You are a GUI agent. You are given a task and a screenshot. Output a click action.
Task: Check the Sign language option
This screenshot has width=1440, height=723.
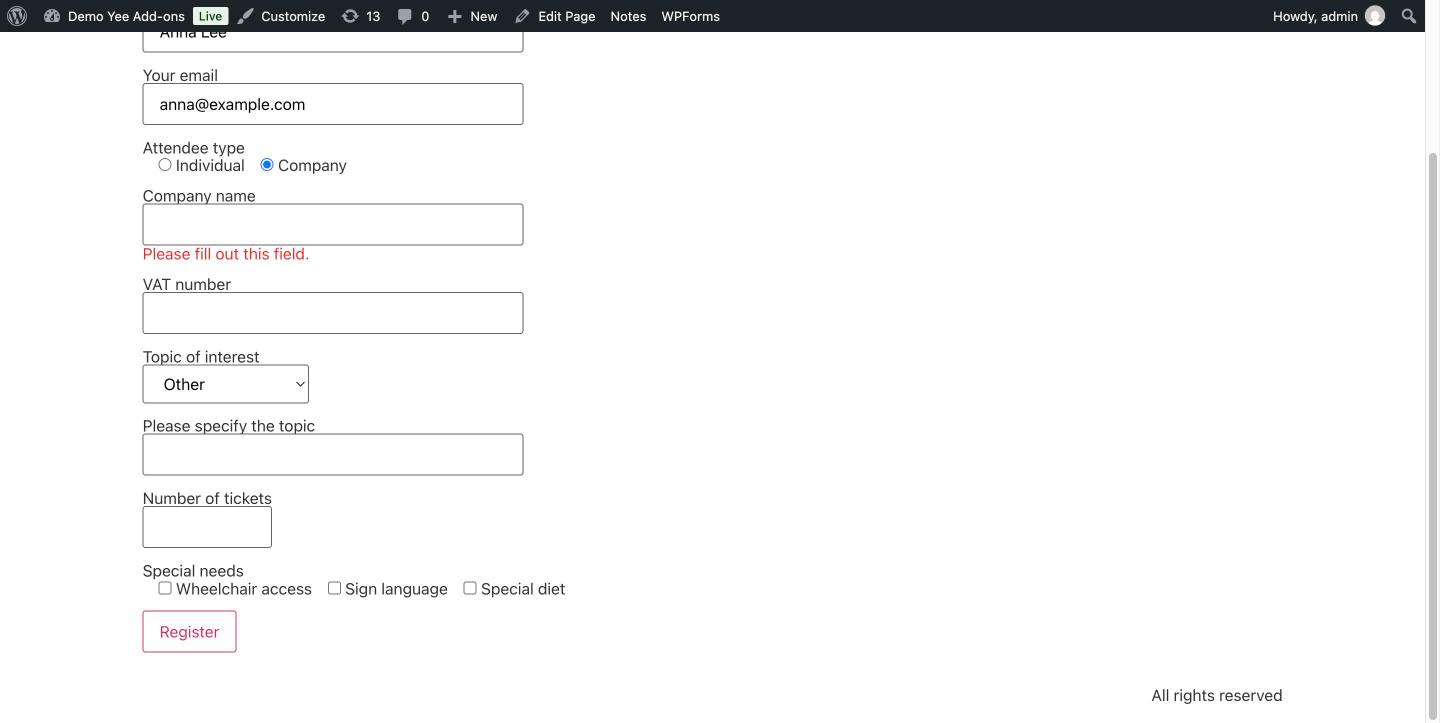click(x=334, y=588)
